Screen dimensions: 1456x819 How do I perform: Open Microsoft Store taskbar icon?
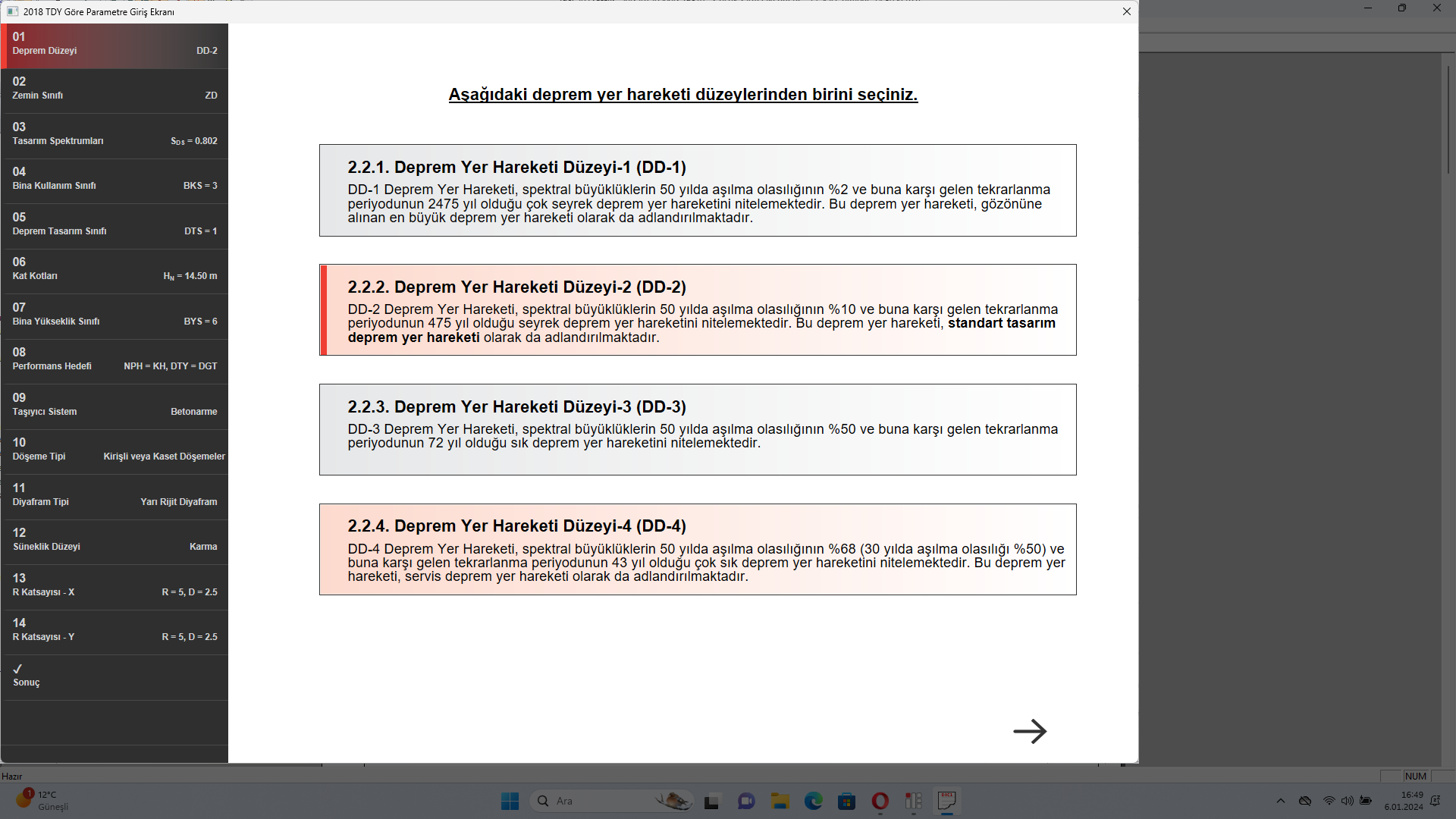coord(846,801)
